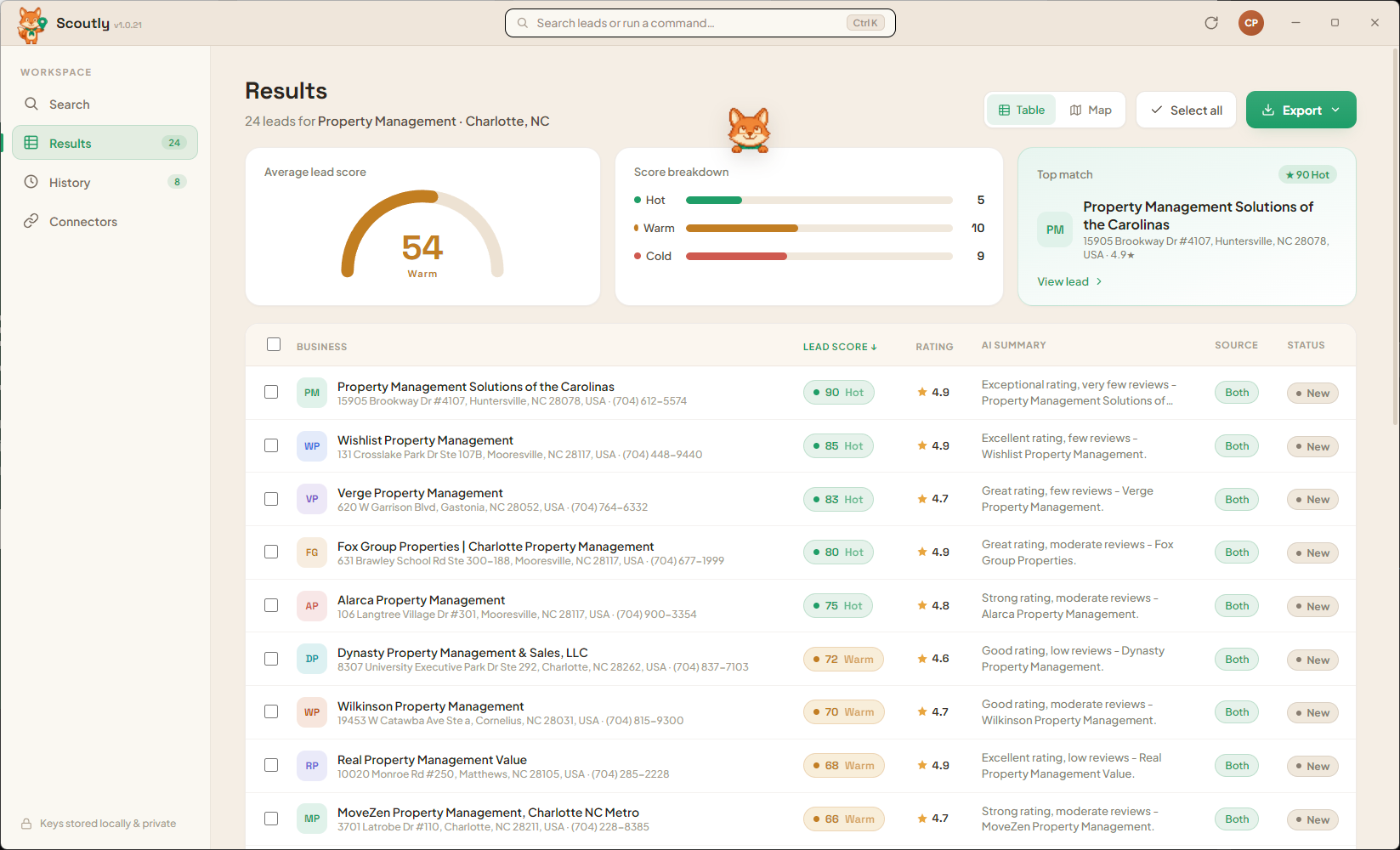The image size is (1400, 850).
Task: Click the Scoutly fox logo
Action: tap(32, 25)
